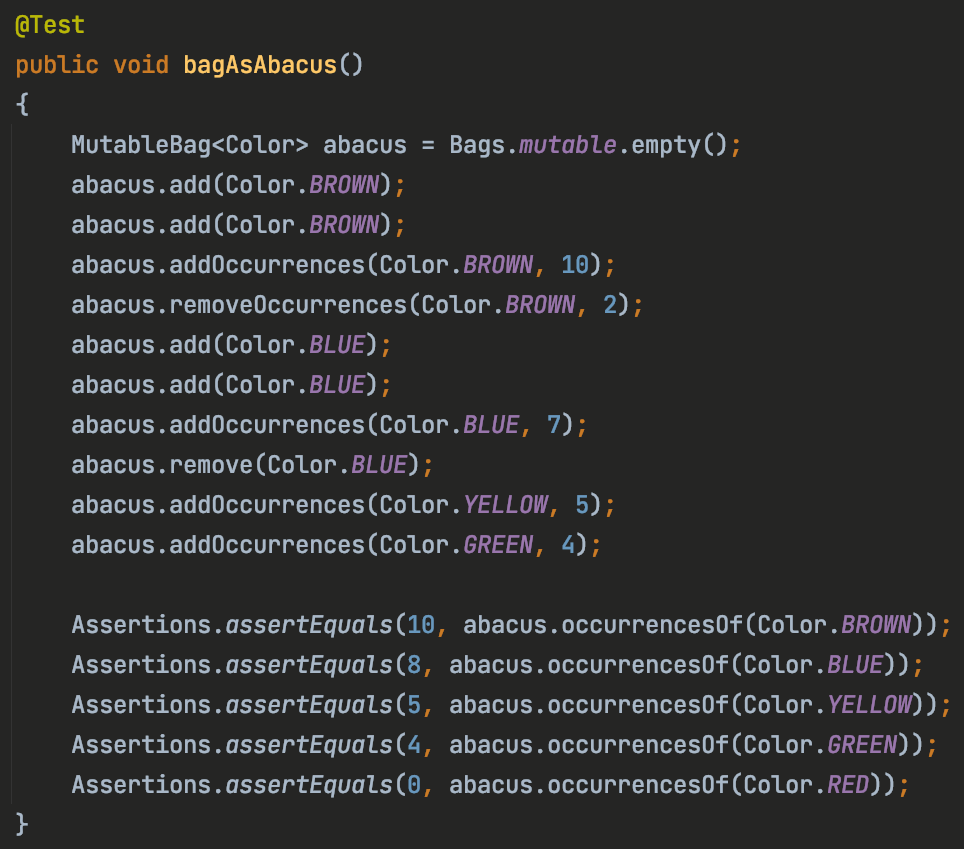Image resolution: width=964 pixels, height=849 pixels.
Task: Click the @Test annotation
Action: point(50,25)
